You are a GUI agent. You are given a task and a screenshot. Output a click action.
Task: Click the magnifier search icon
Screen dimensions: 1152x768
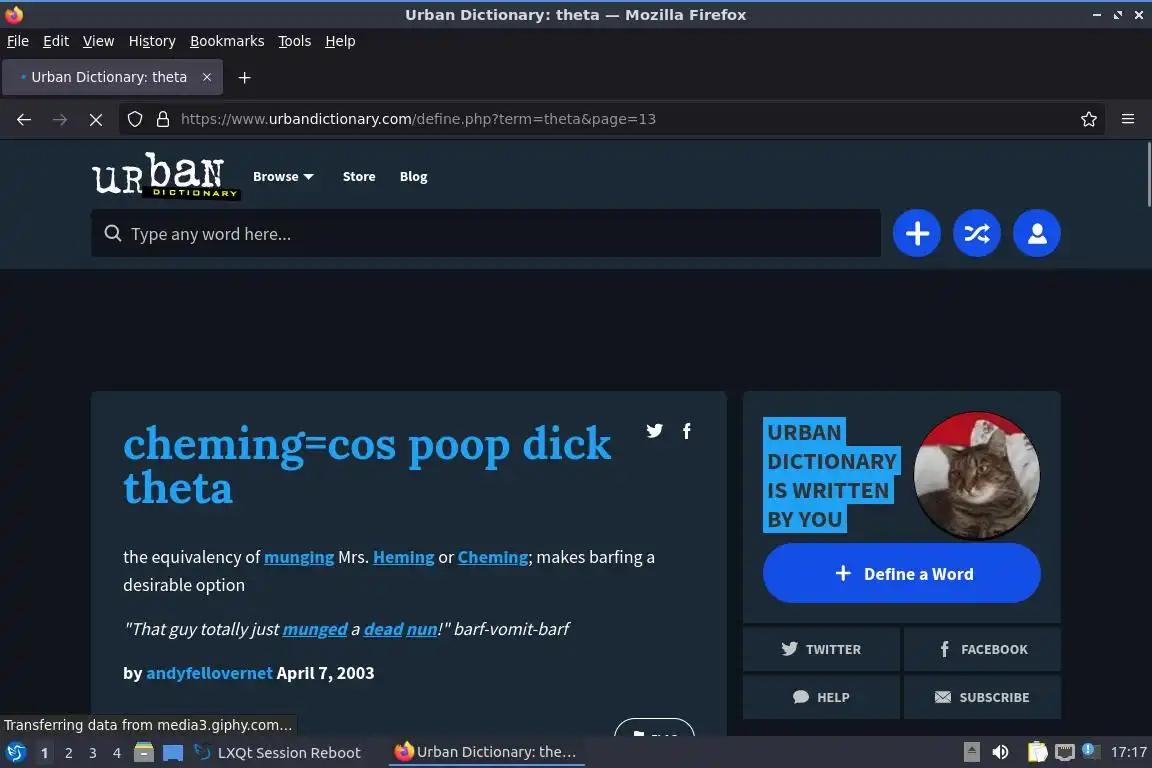[x=112, y=234]
